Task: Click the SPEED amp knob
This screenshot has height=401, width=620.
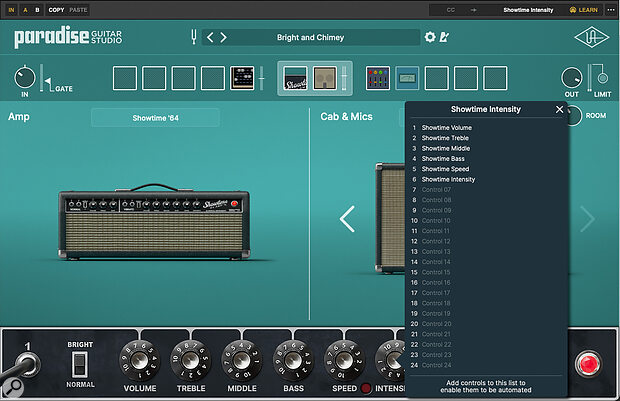Action: (344, 361)
